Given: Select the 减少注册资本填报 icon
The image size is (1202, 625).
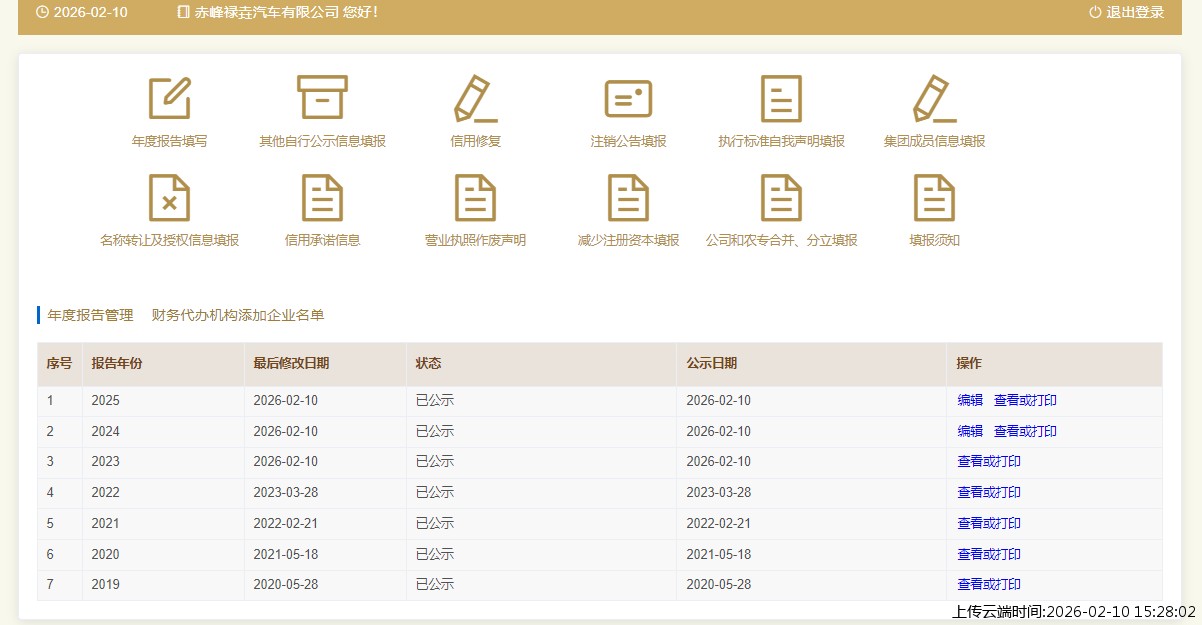Looking at the screenshot, I should click(x=628, y=197).
